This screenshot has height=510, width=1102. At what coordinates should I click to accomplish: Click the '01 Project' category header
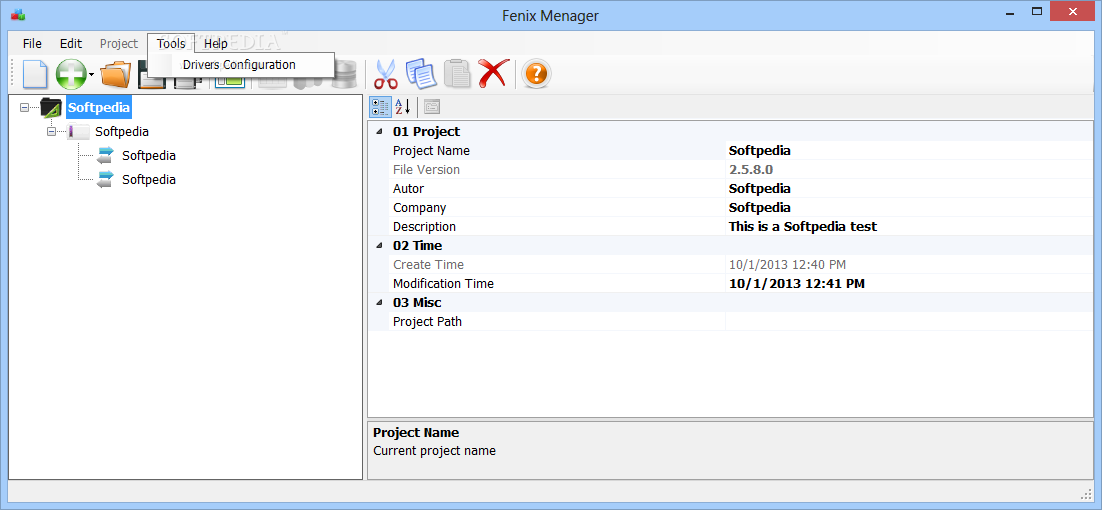427,131
